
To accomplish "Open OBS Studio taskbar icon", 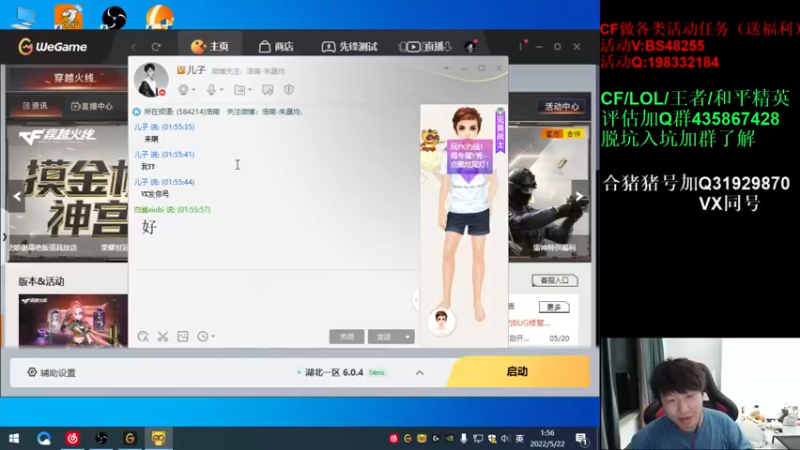I will coord(101,438).
